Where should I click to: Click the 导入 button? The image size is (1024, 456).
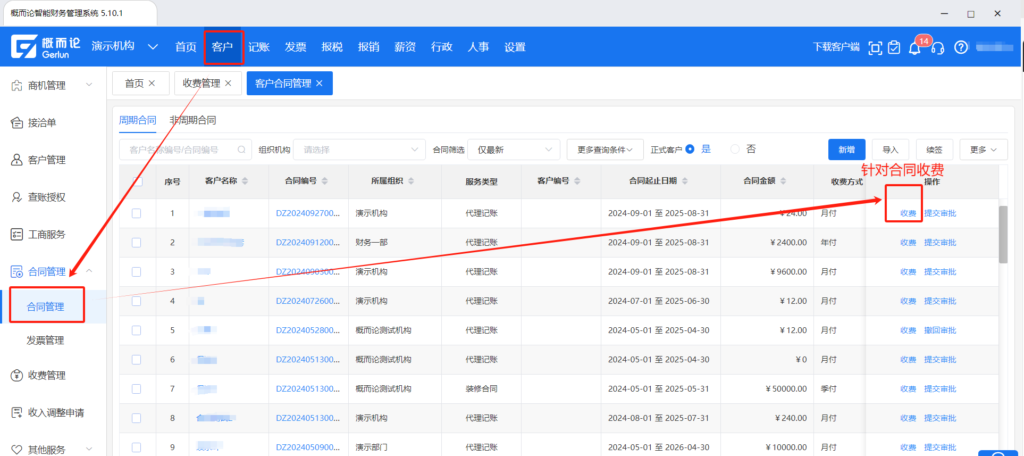[890, 150]
